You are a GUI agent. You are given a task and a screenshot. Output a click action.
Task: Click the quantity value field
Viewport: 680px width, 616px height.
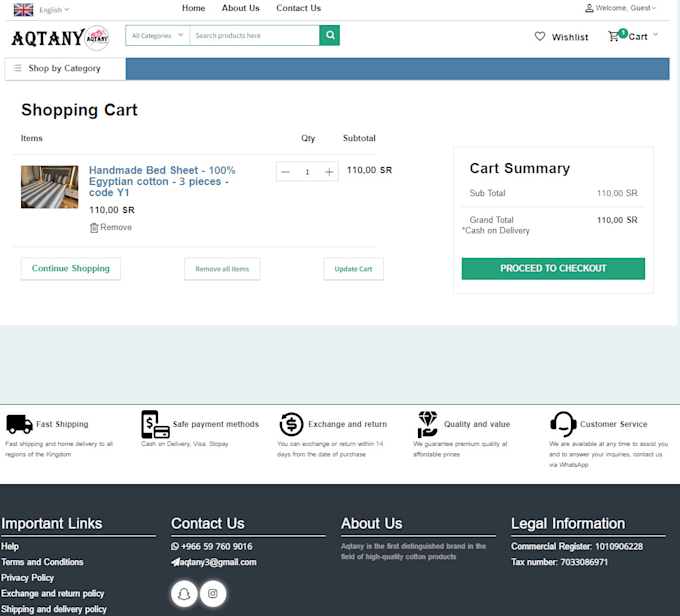coord(307,172)
